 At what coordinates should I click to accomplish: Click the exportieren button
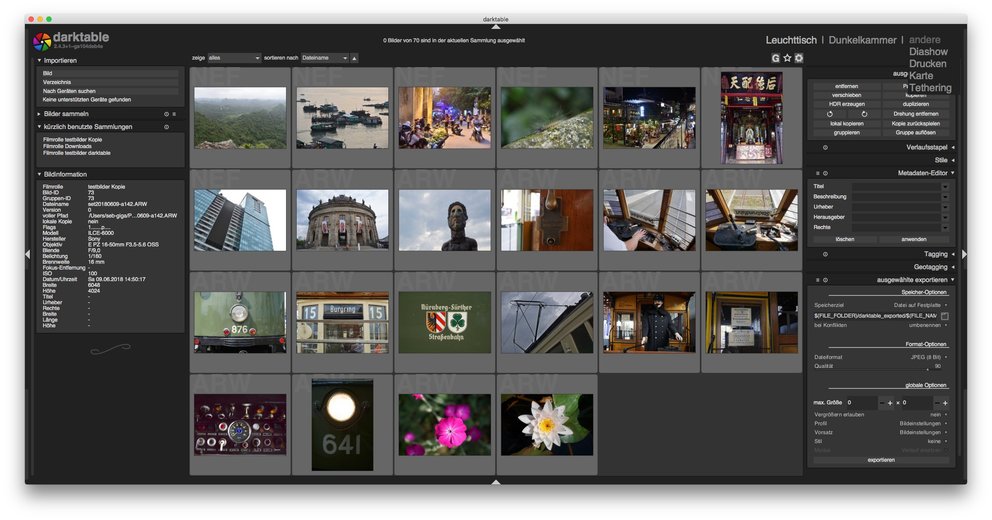coord(881,460)
